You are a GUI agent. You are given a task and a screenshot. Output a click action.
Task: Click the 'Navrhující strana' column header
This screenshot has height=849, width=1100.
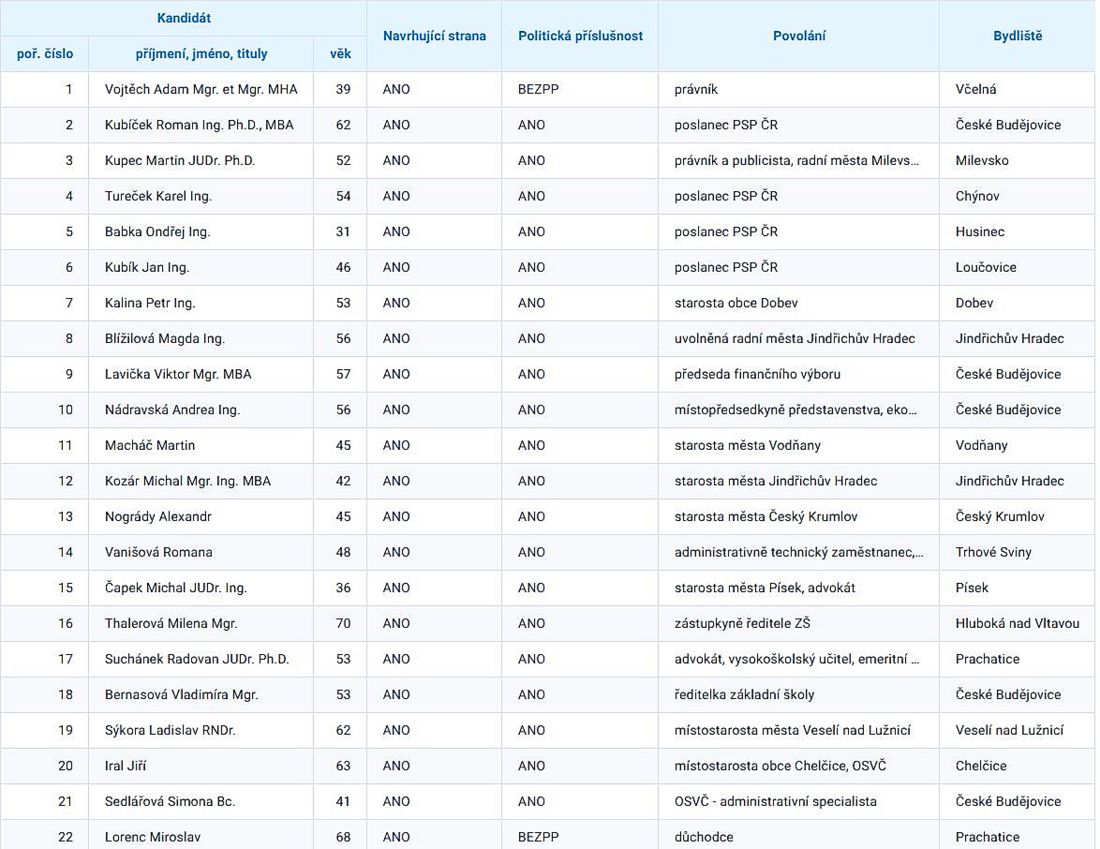434,36
